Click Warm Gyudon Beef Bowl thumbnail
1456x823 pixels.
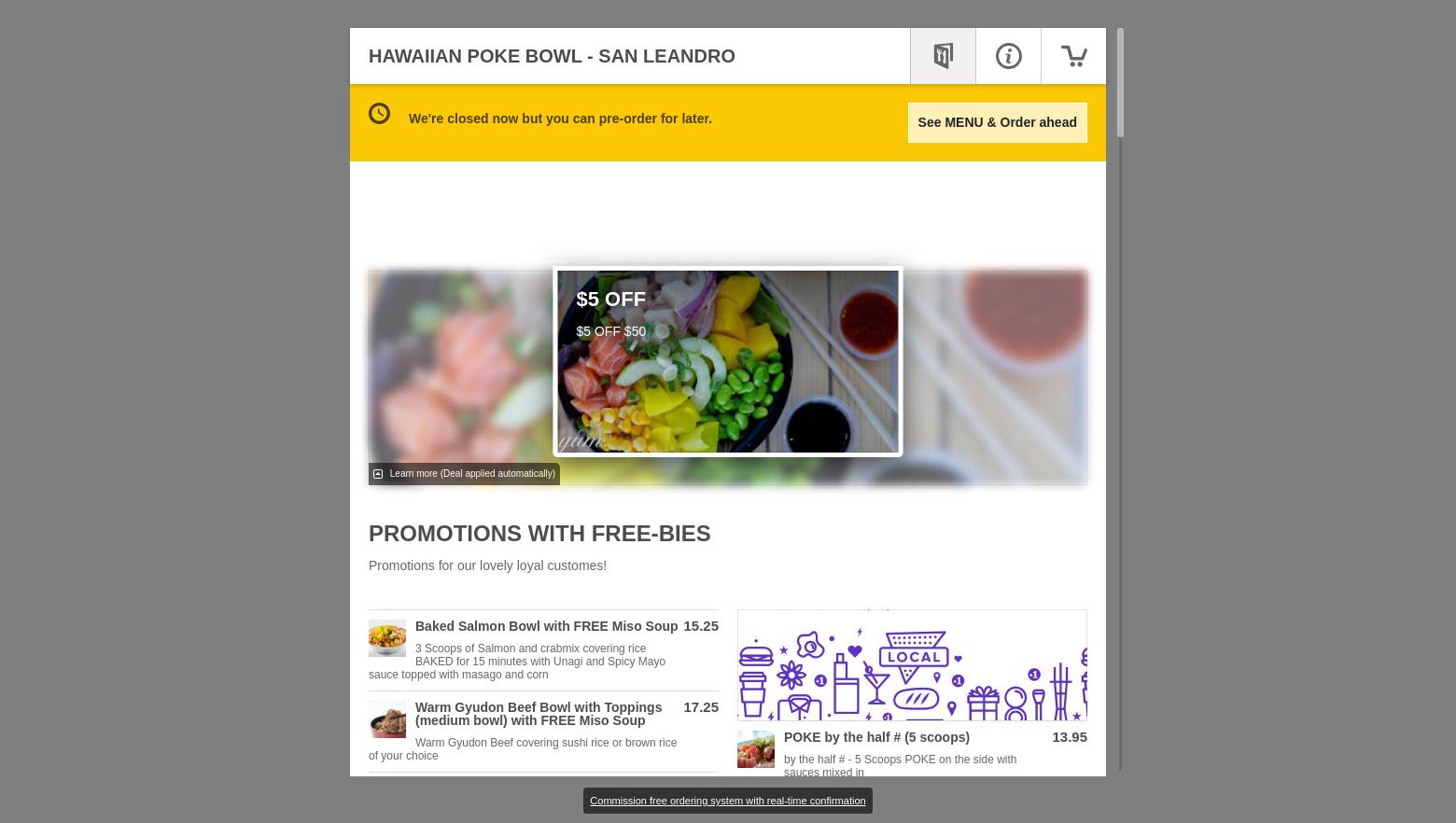coord(387,719)
